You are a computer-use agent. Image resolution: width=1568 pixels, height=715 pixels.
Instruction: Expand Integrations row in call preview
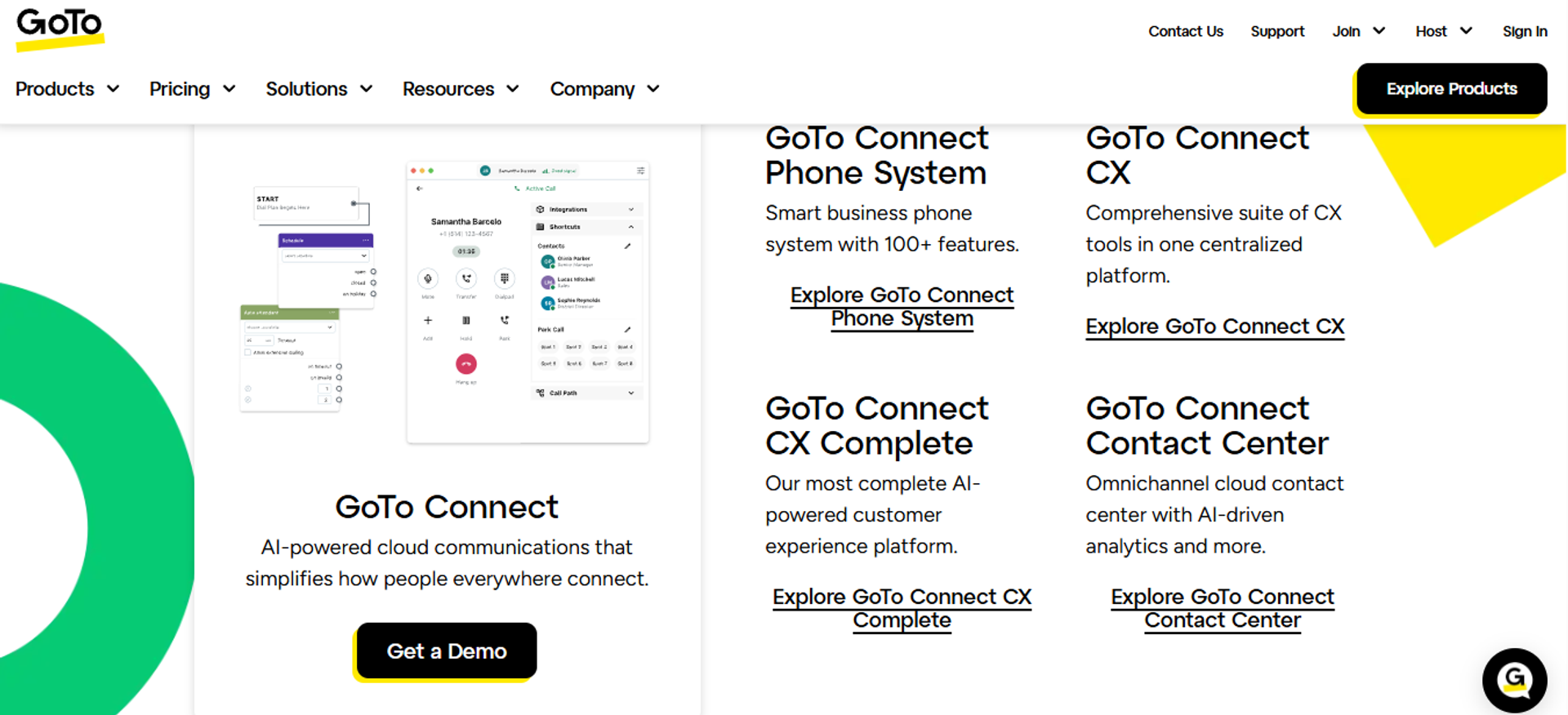tap(586, 210)
